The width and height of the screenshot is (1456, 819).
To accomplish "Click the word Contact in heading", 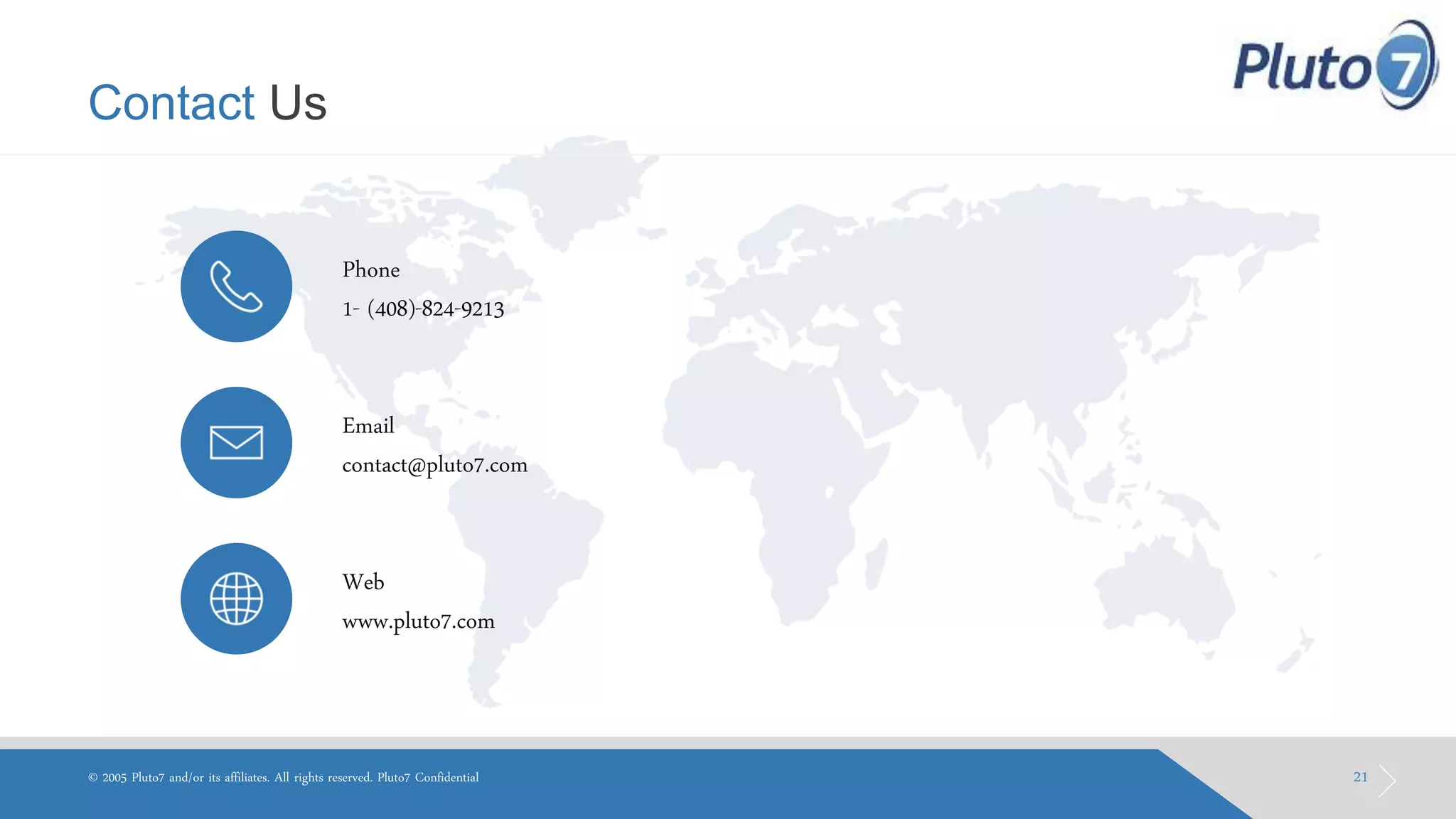I will click(x=171, y=103).
